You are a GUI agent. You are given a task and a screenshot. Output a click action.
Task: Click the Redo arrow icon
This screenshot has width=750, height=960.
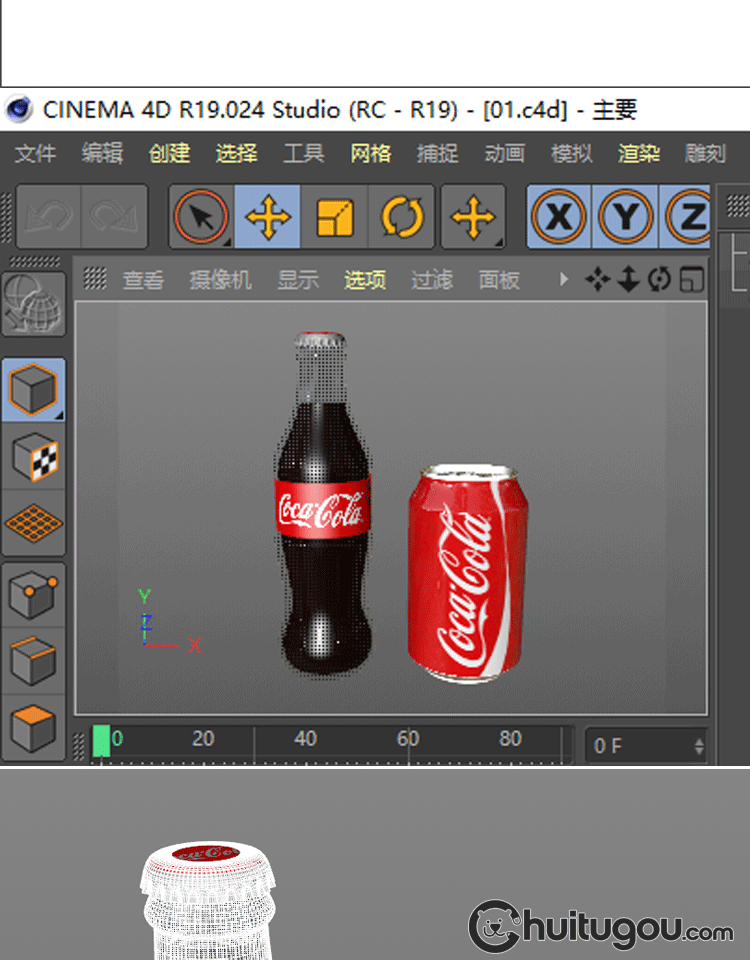(113, 217)
